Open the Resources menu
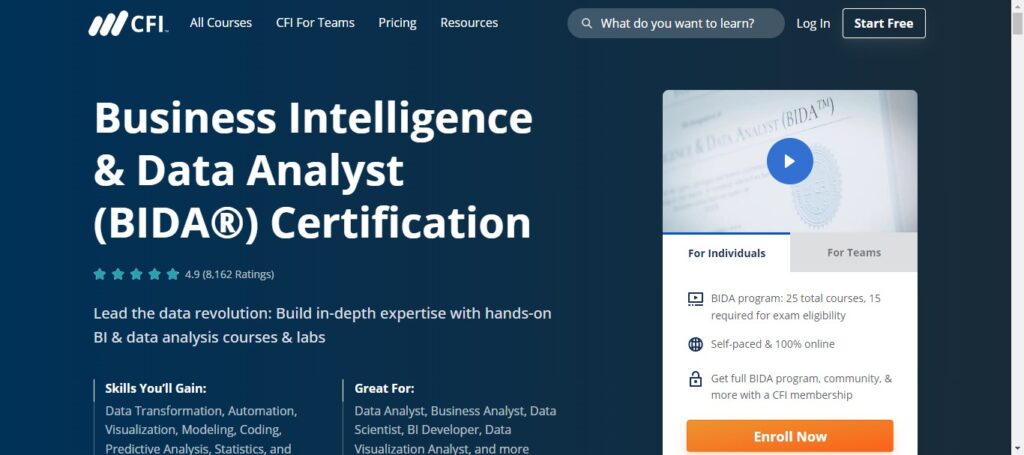The width and height of the screenshot is (1024, 455). 469,23
